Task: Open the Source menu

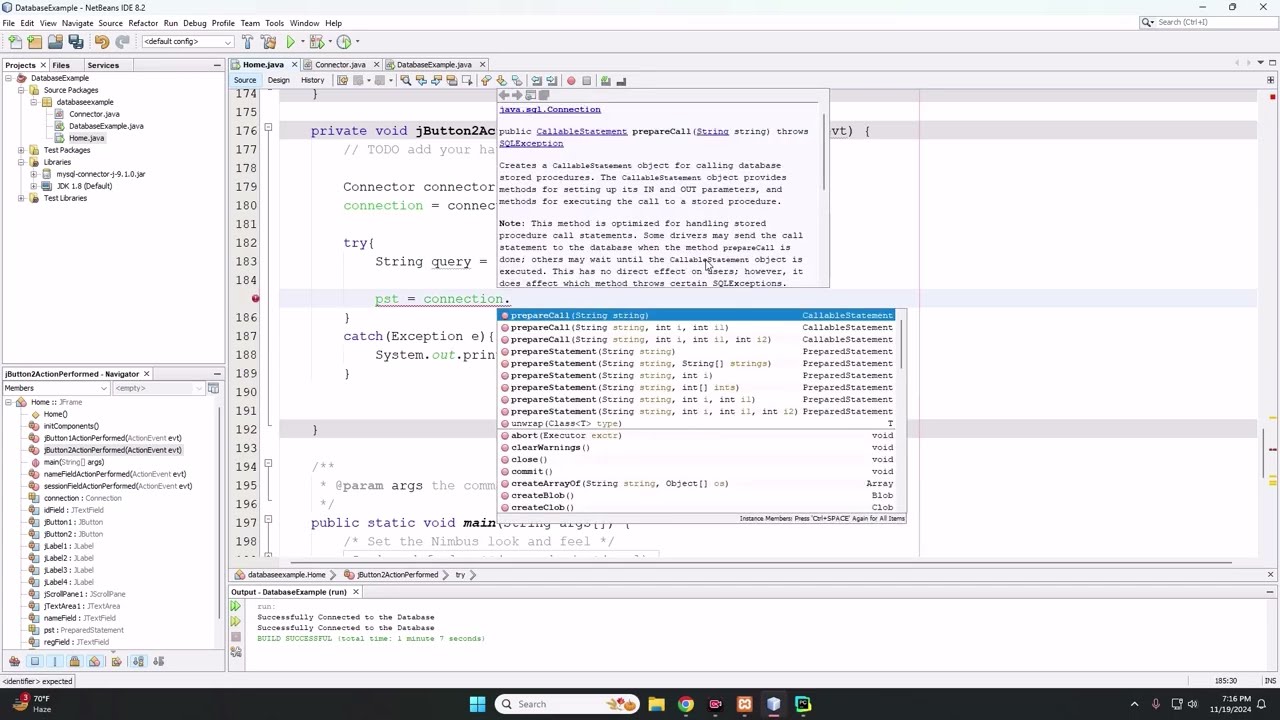Action: (110, 23)
